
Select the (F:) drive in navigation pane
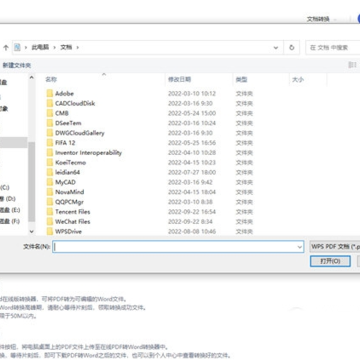point(10,221)
